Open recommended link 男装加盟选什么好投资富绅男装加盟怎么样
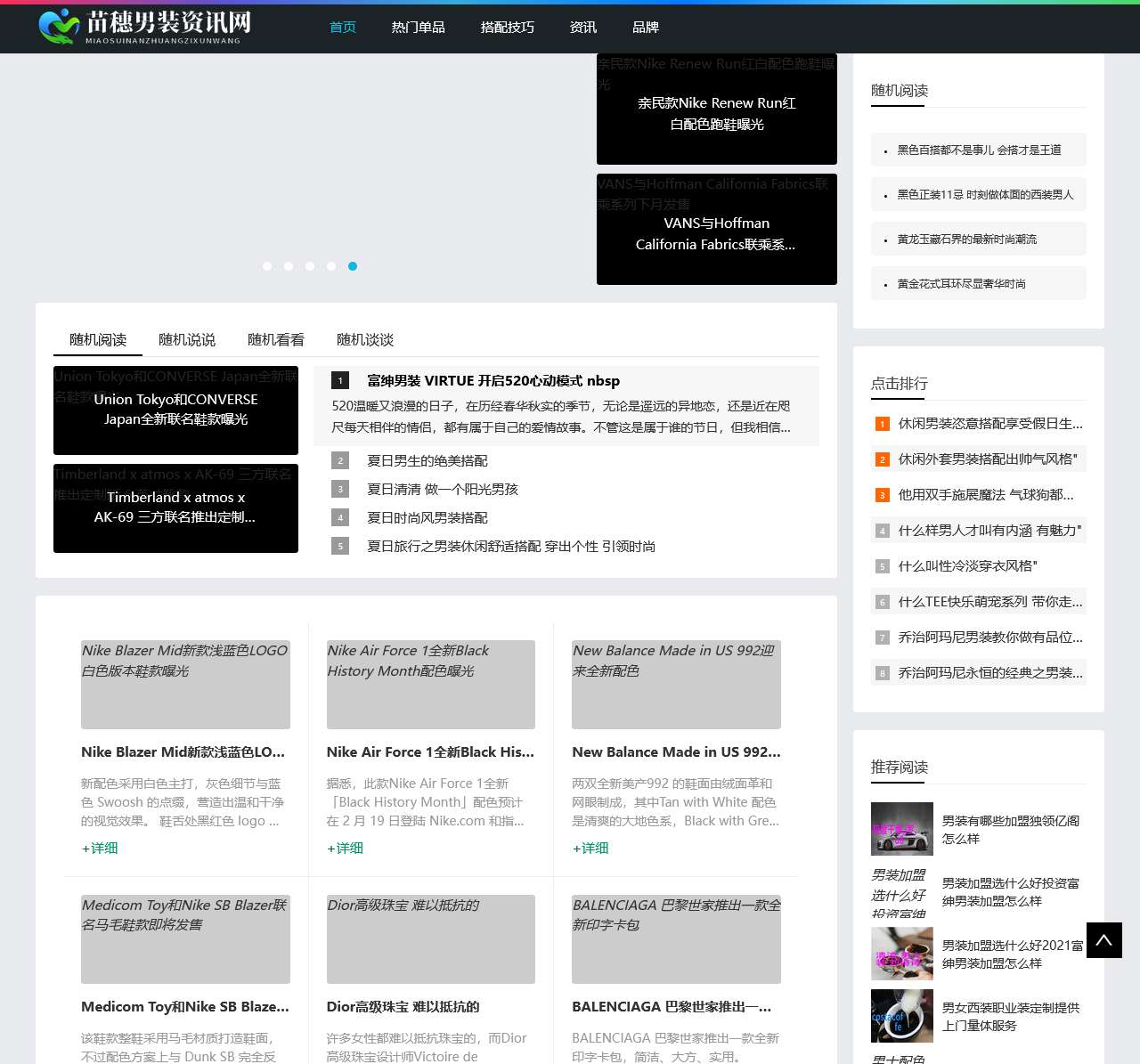 pyautogui.click(x=1011, y=891)
